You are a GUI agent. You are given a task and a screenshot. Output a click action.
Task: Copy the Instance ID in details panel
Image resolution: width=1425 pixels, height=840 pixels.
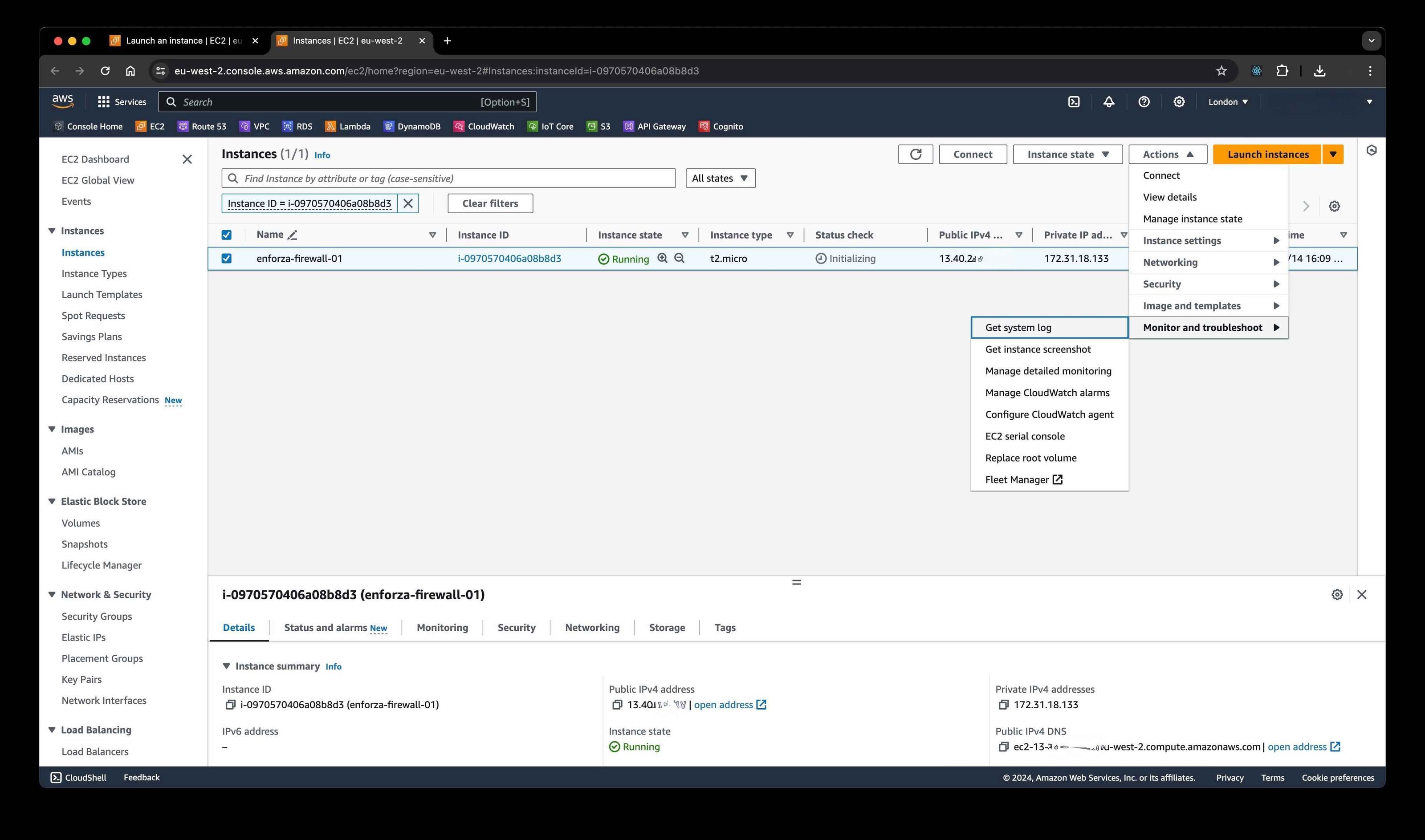(x=230, y=705)
